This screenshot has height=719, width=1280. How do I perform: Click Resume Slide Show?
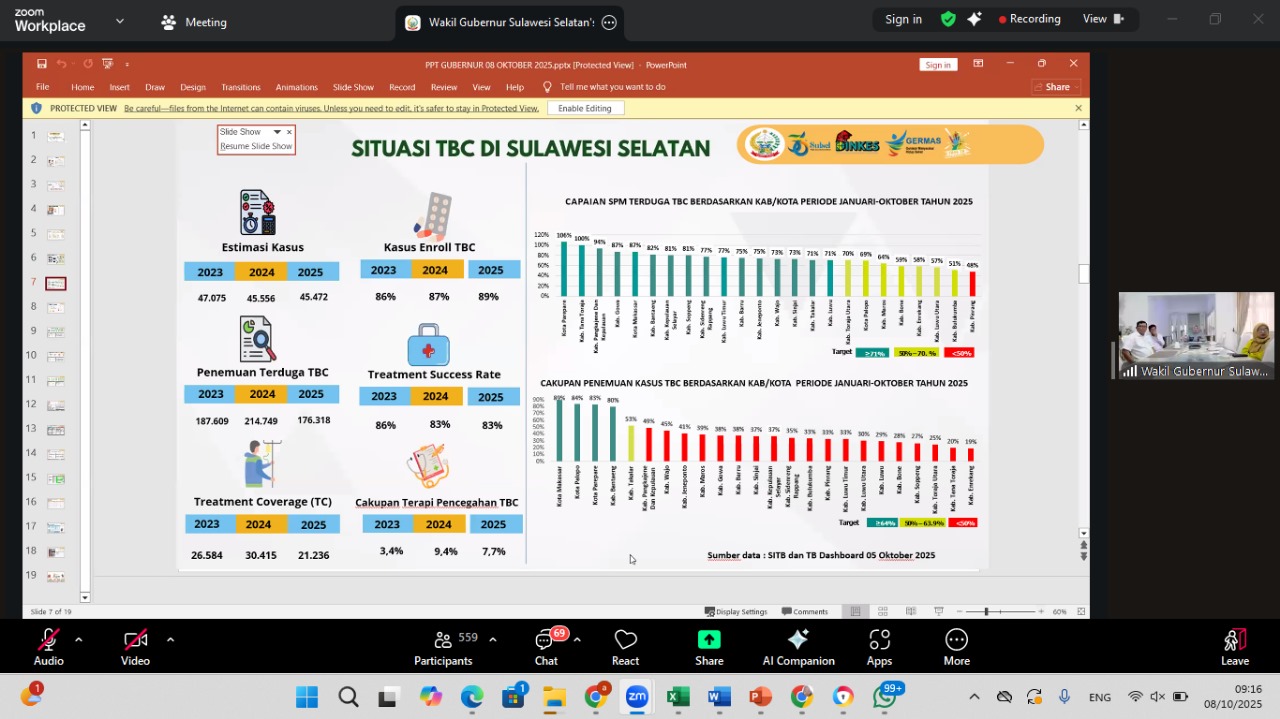click(x=256, y=146)
